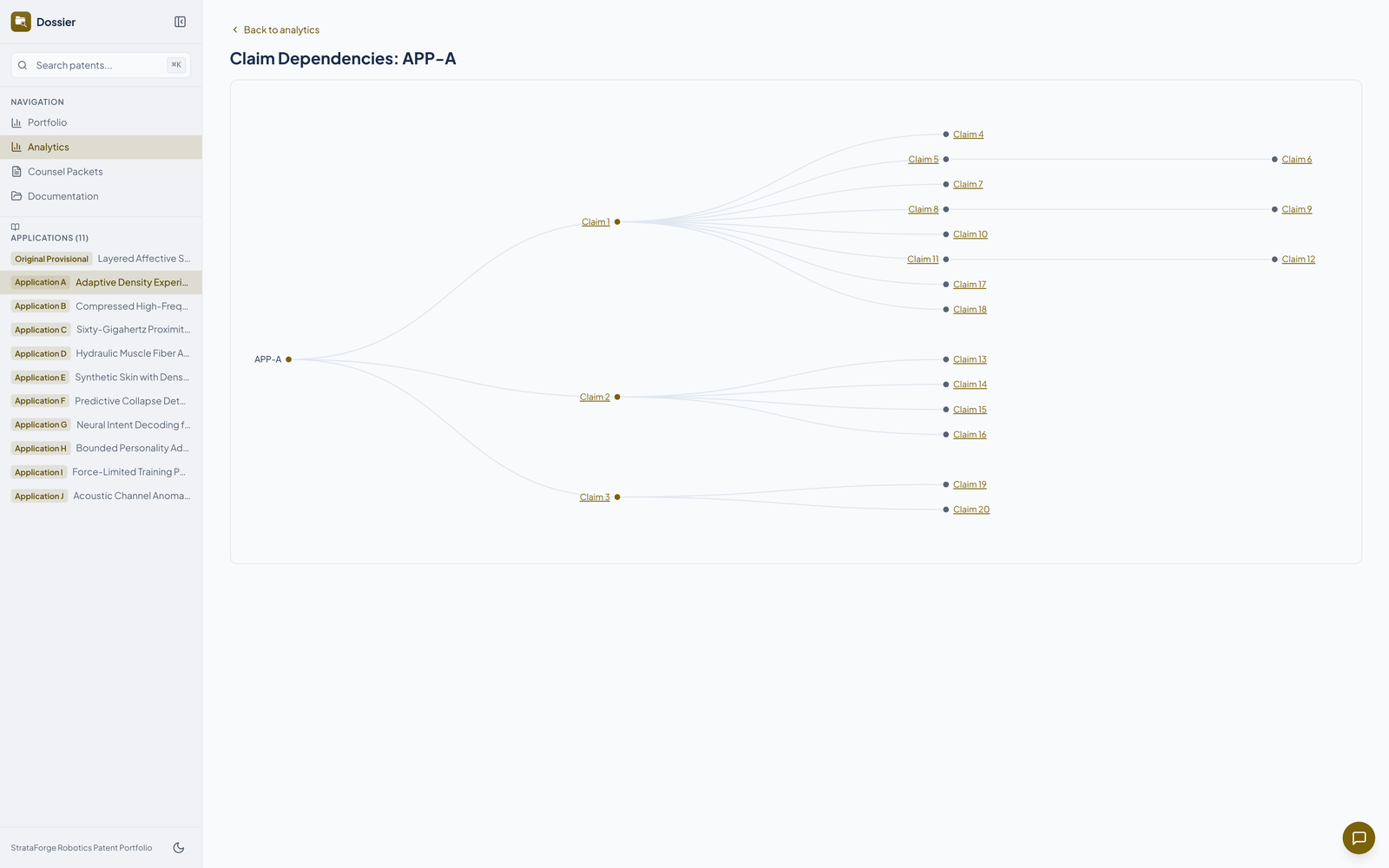Image resolution: width=1389 pixels, height=868 pixels.
Task: Click the Claim 5 node dot
Action: pos(946,160)
